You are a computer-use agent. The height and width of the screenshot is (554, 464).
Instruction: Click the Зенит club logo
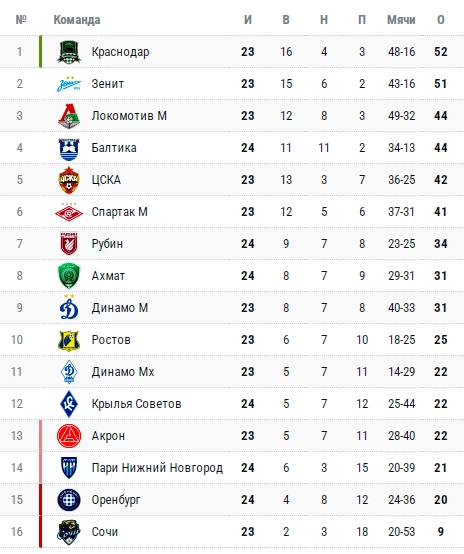pos(69,84)
